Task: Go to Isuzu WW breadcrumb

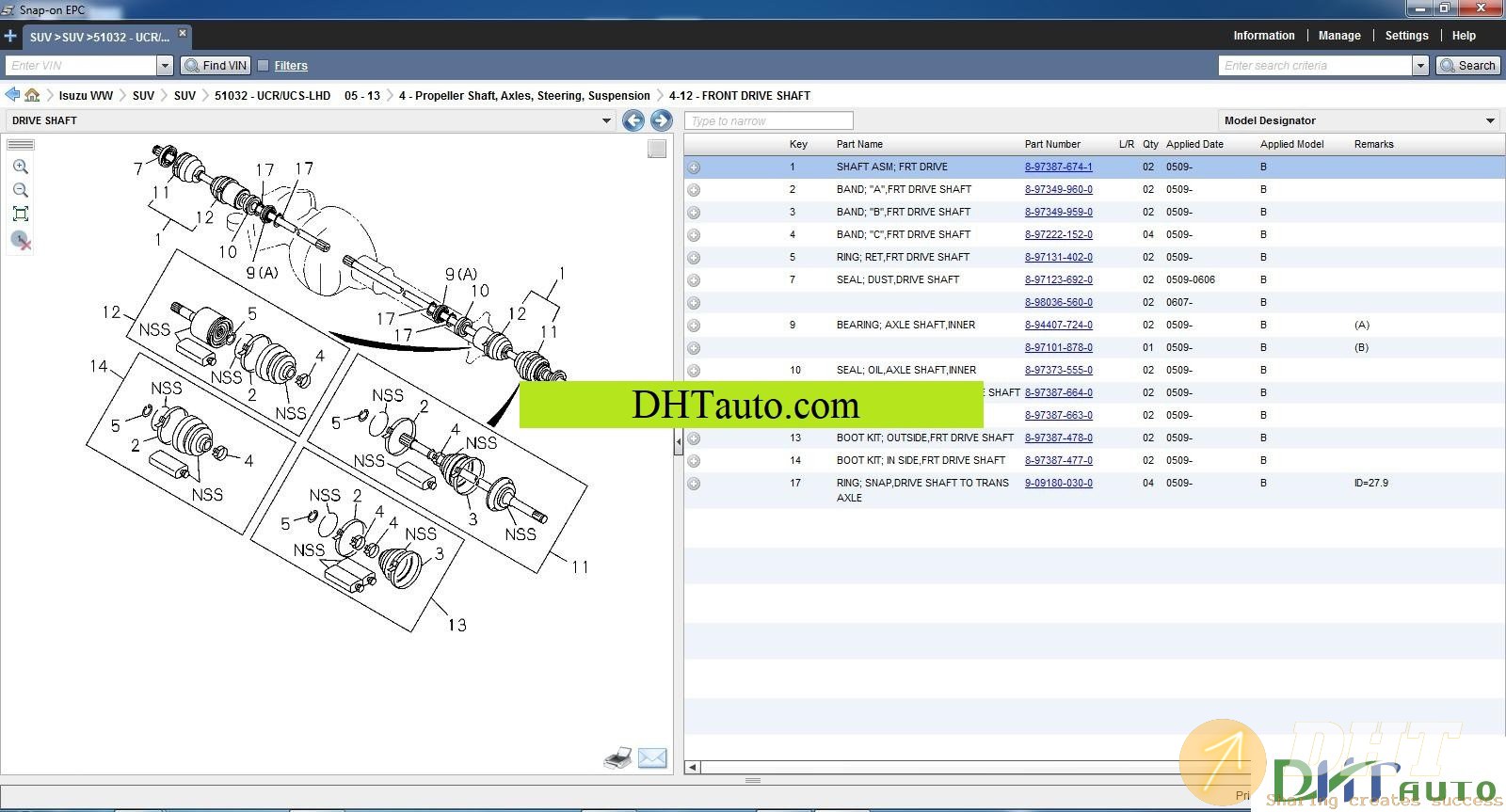Action: [x=86, y=96]
